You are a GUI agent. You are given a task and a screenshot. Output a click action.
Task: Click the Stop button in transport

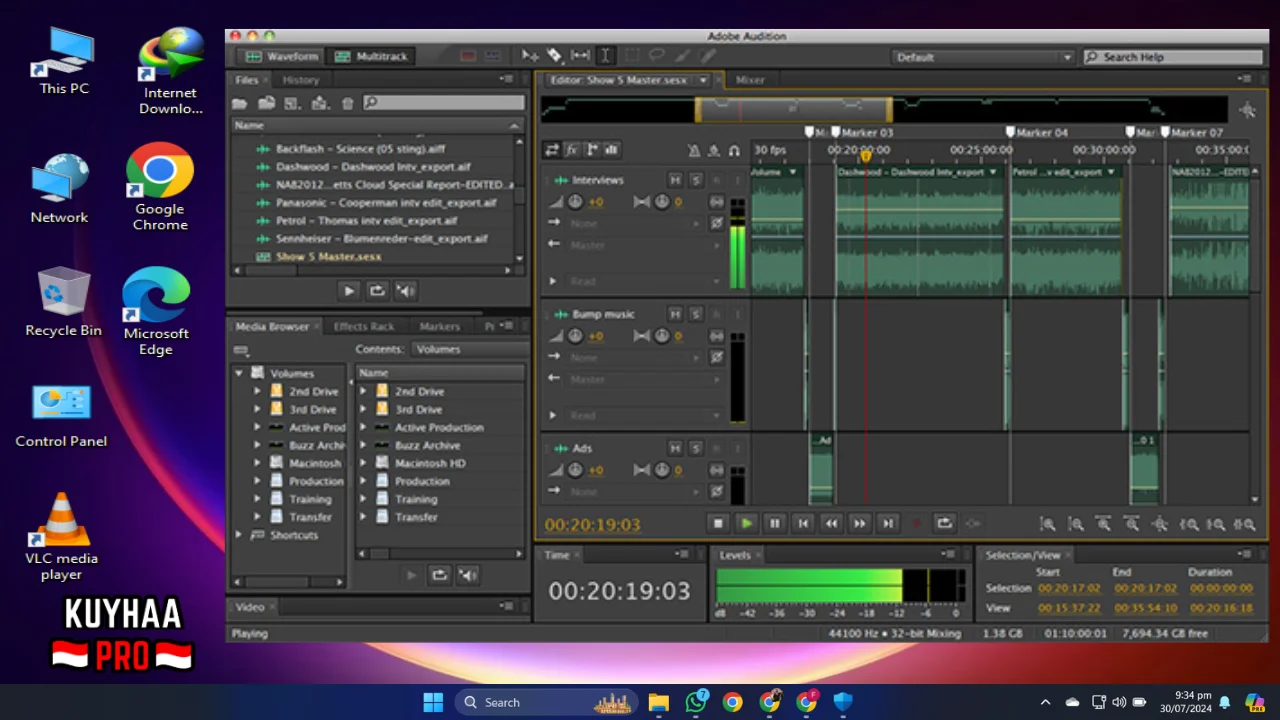[717, 523]
